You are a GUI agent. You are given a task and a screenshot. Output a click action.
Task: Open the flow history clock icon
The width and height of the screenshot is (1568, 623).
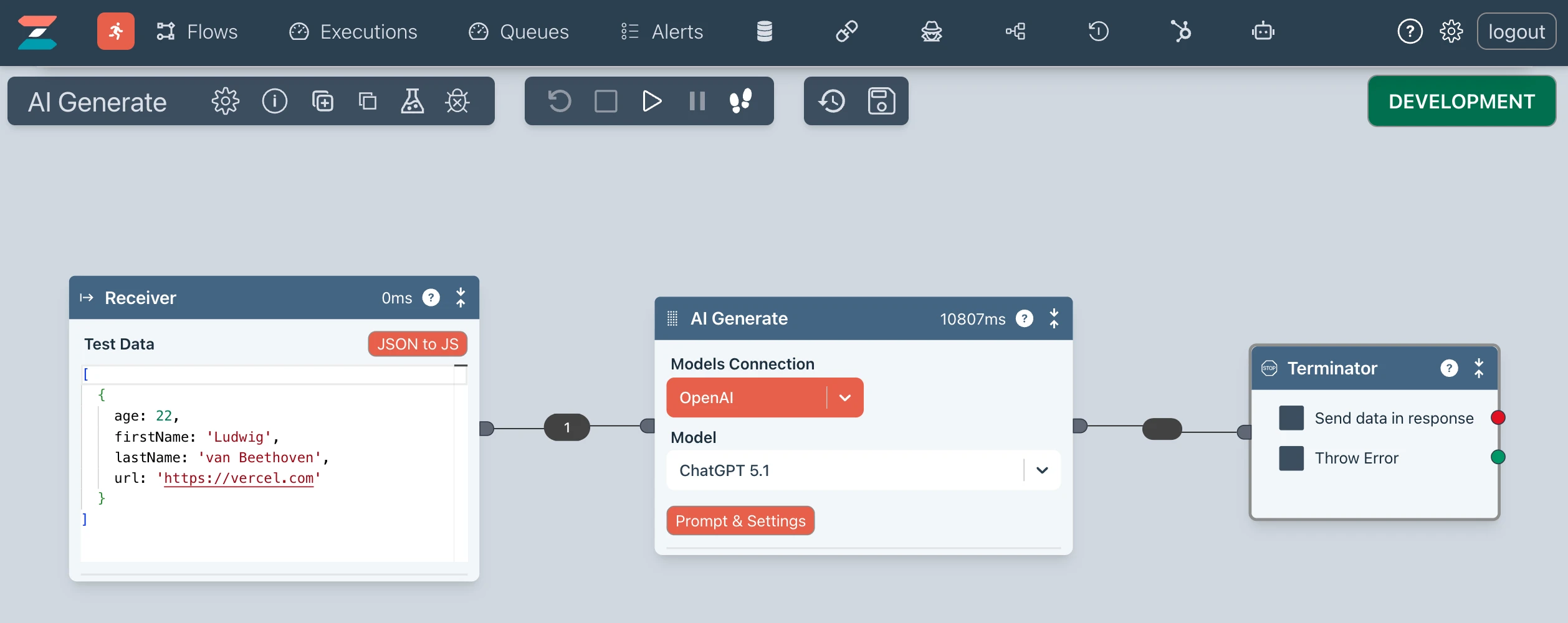tap(832, 101)
